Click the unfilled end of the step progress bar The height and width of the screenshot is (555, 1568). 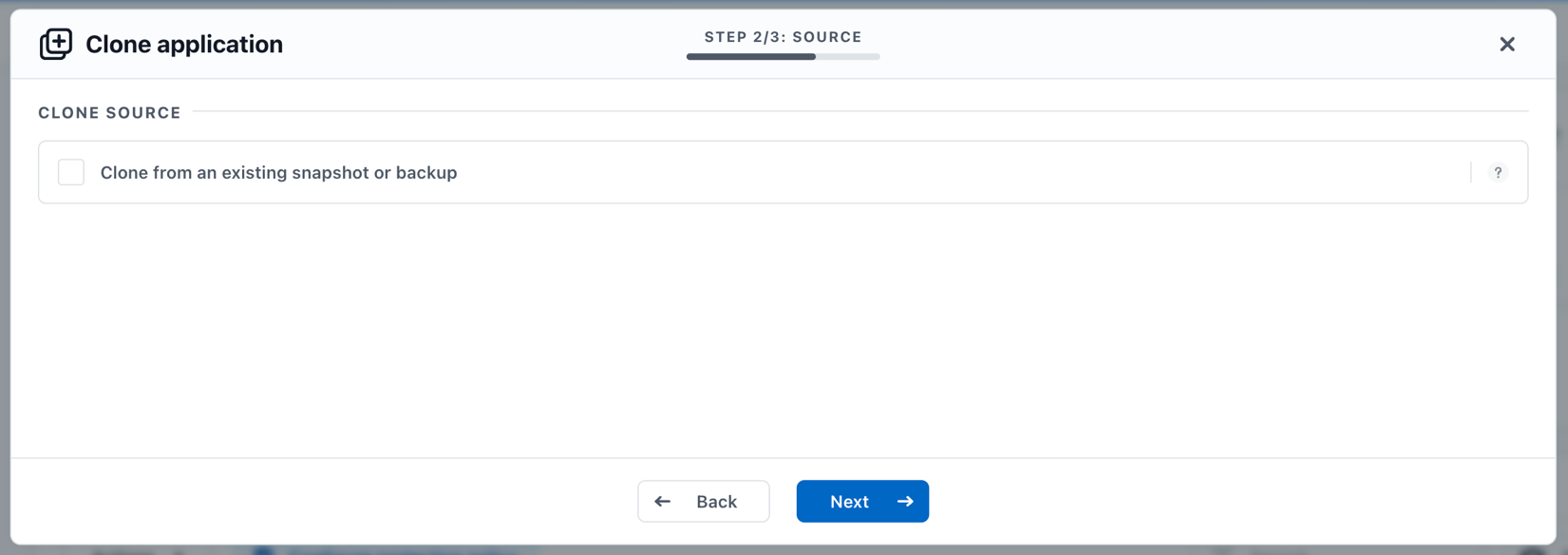click(x=848, y=57)
